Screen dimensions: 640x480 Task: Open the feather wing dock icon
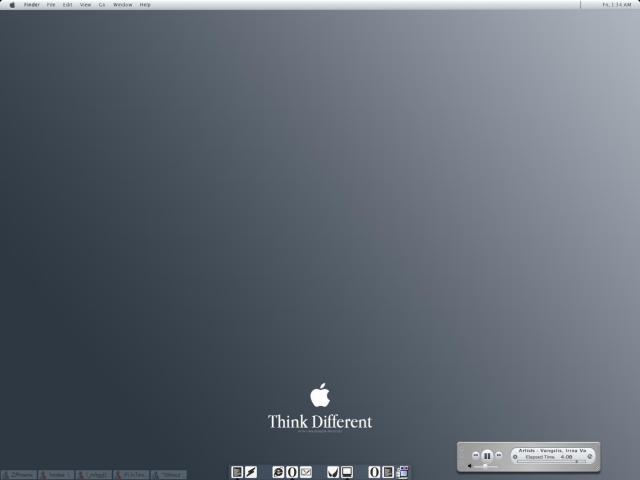coord(333,472)
